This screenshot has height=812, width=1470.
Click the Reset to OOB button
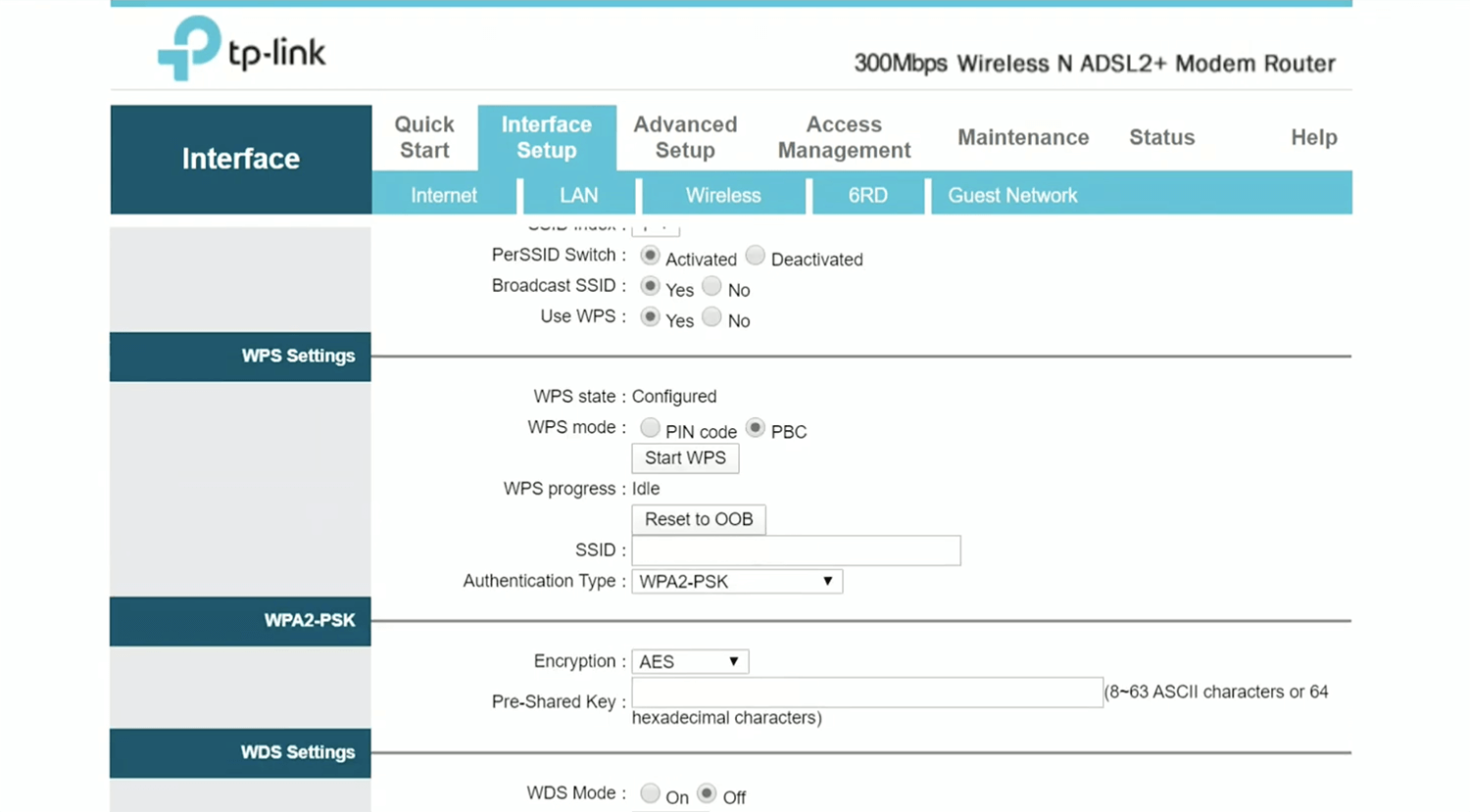click(698, 519)
